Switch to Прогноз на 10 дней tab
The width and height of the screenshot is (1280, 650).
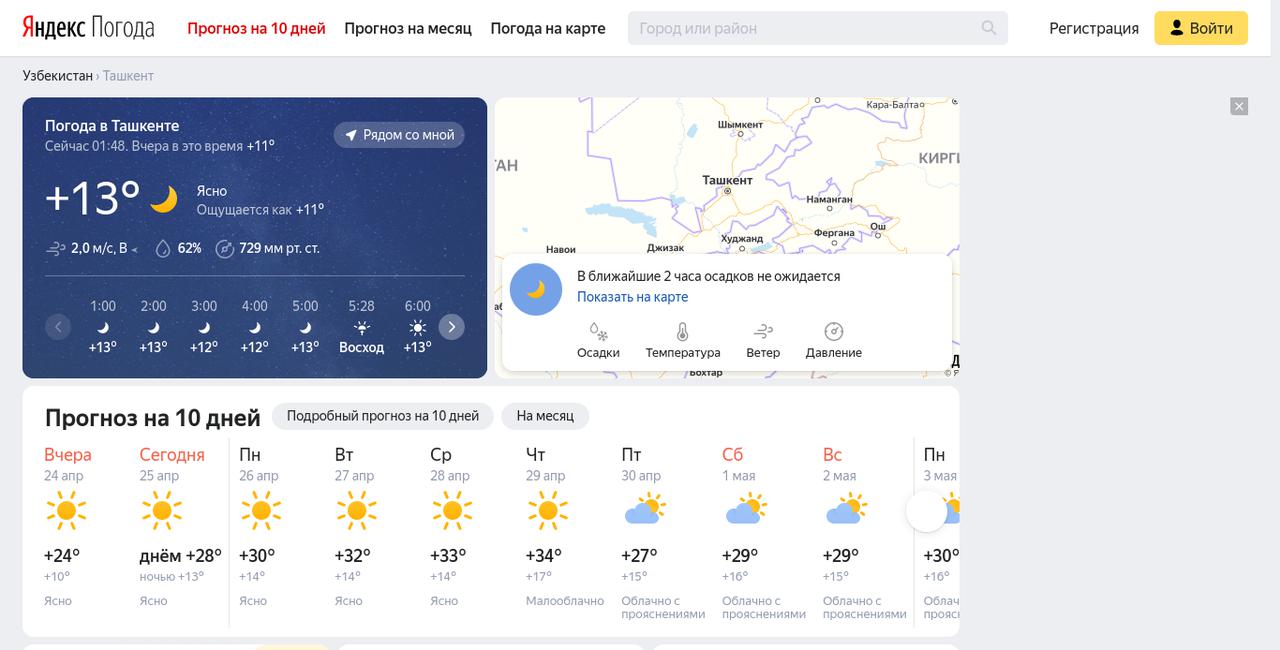(x=256, y=28)
